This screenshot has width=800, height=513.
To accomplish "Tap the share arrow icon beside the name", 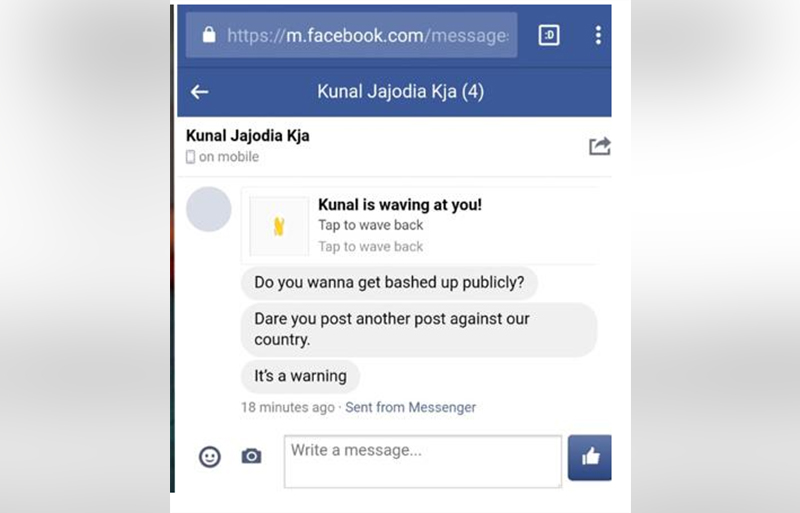I will [599, 146].
